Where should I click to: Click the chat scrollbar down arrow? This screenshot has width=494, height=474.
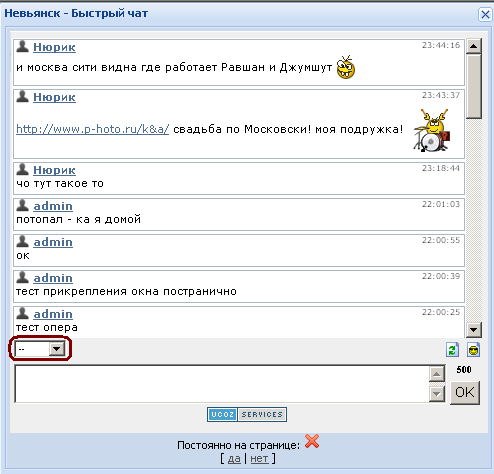[x=473, y=330]
